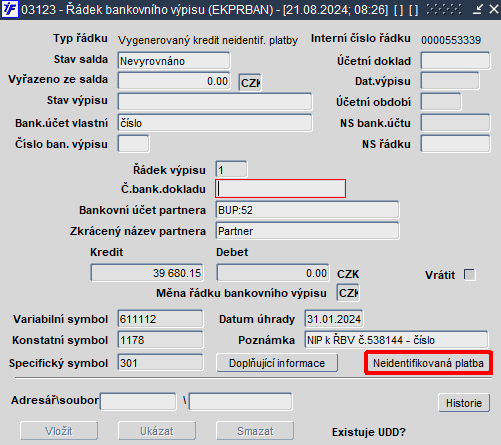The height and width of the screenshot is (445, 501).
Task: Click the soubor file name input field
Action: point(241,401)
